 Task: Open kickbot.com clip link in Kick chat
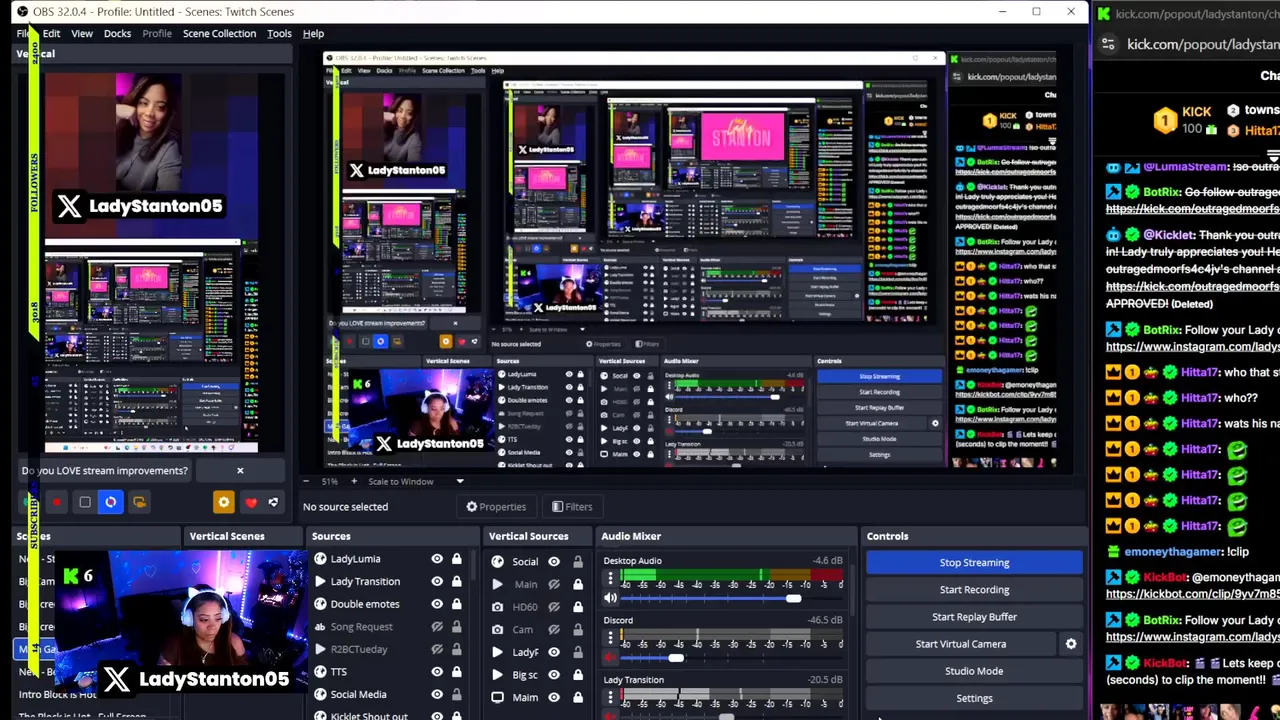pyautogui.click(x=1192, y=594)
